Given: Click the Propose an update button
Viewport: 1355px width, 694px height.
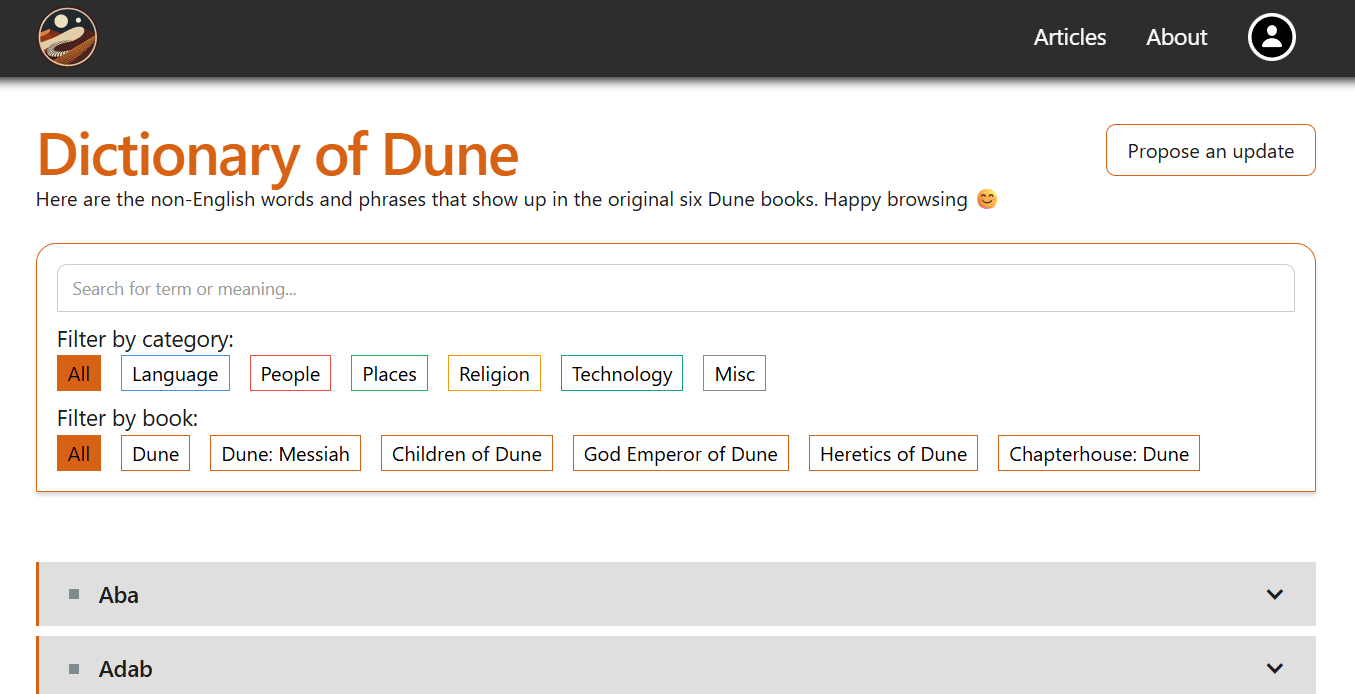Looking at the screenshot, I should coord(1211,150).
